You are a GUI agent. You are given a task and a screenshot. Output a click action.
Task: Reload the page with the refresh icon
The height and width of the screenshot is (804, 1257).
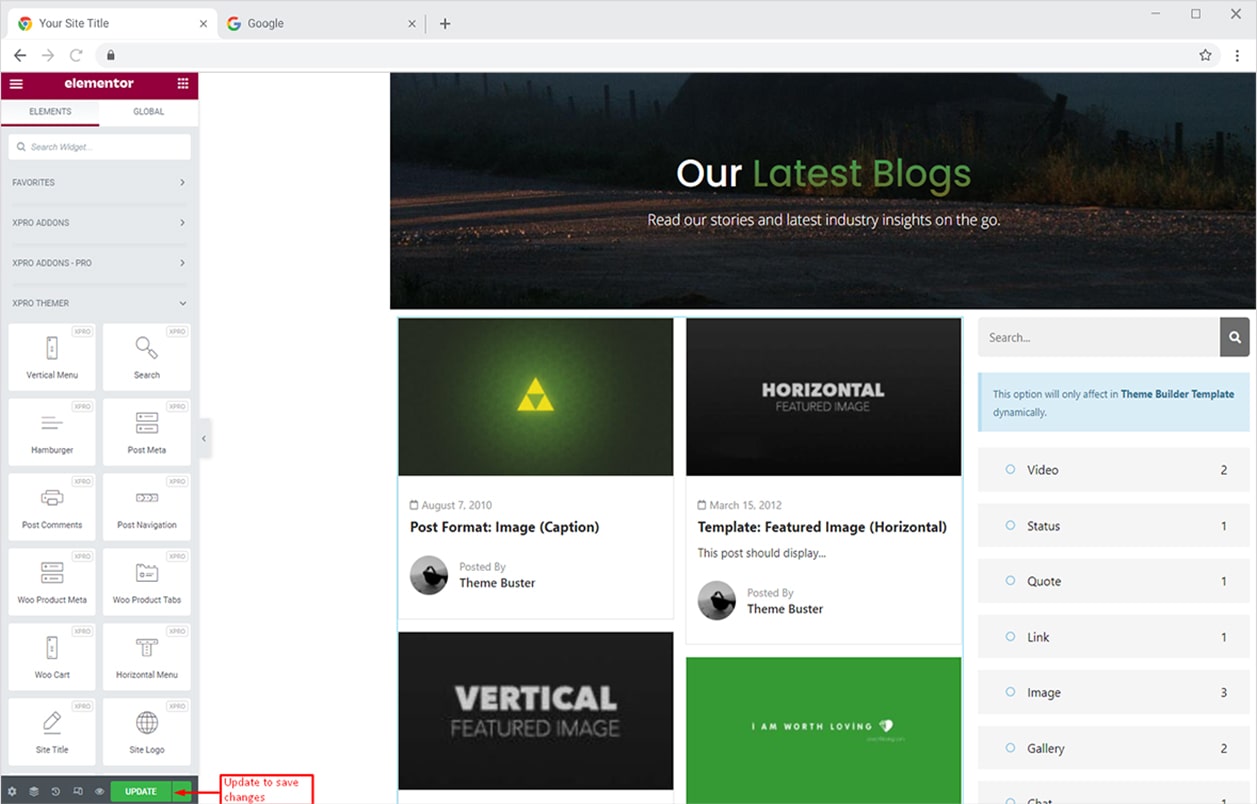pos(76,55)
